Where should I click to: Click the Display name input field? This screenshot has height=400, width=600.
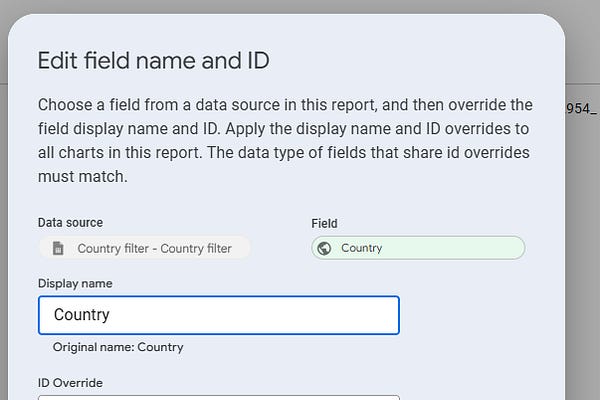click(219, 315)
